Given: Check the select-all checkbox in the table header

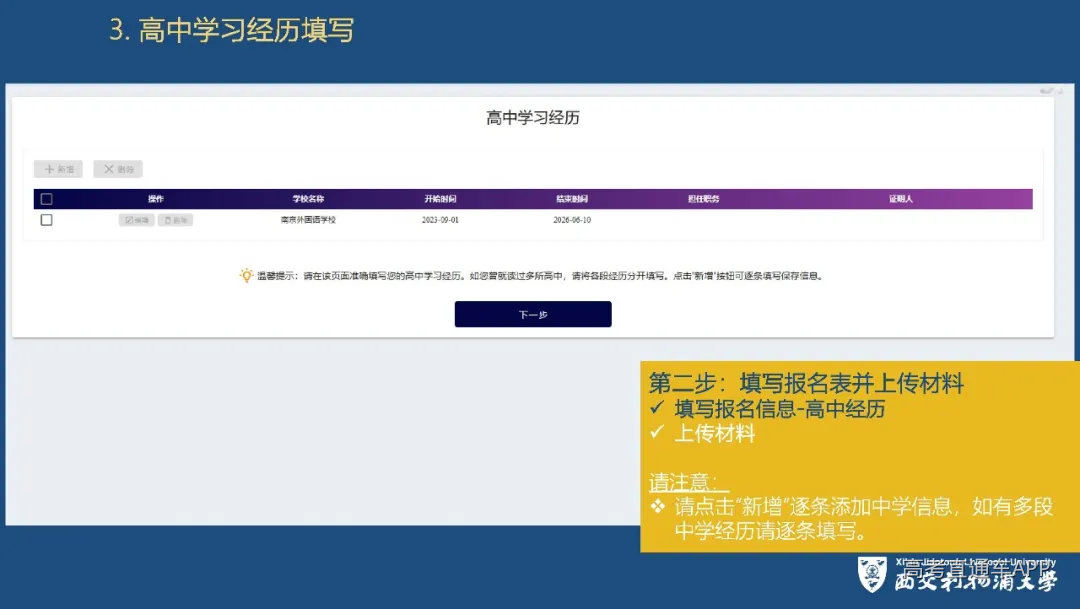Looking at the screenshot, I should (x=47, y=200).
